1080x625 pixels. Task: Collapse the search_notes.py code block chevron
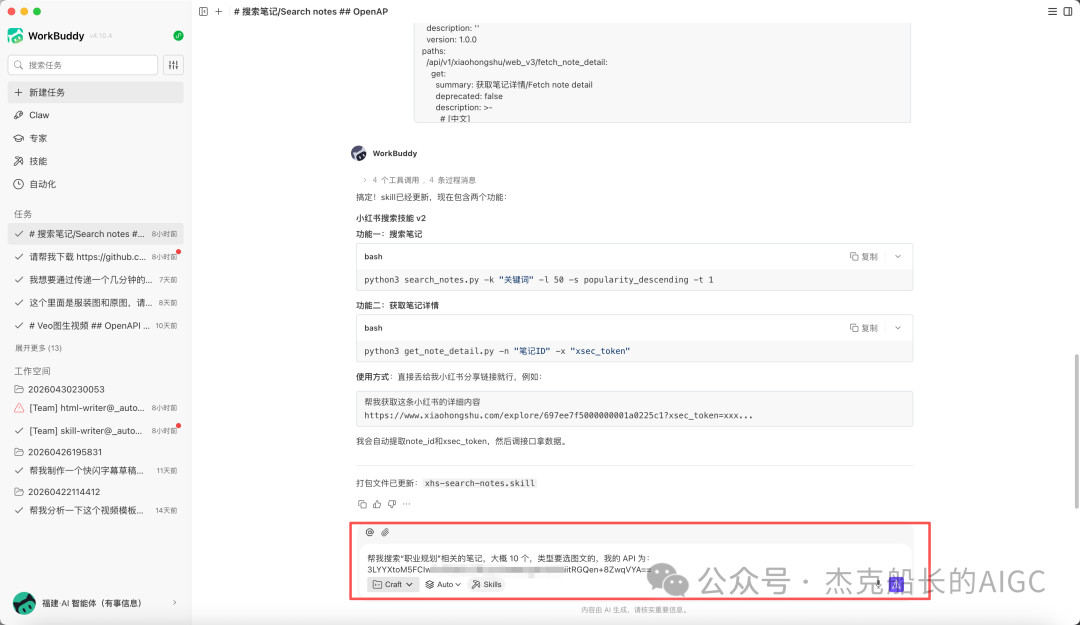[898, 256]
